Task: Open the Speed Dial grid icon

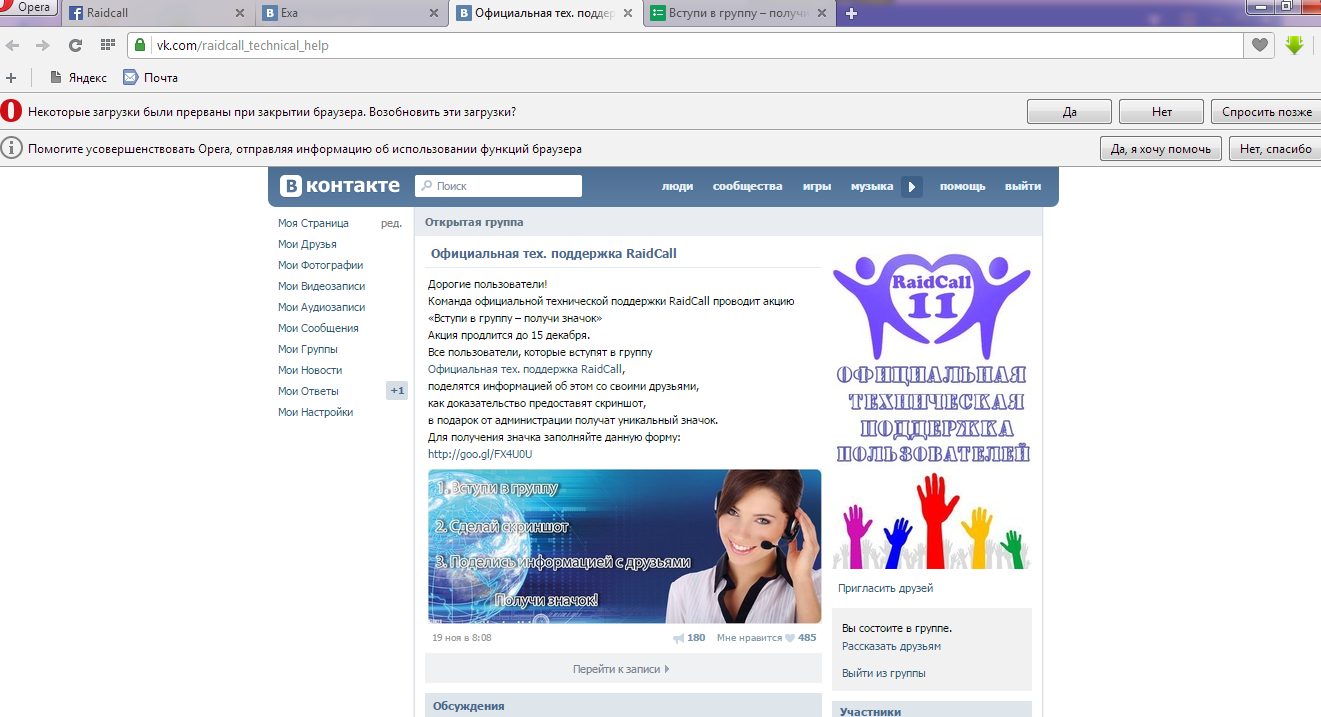Action: coord(108,45)
